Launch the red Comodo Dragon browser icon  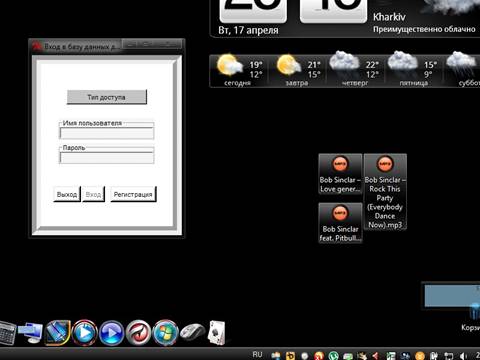138,332
